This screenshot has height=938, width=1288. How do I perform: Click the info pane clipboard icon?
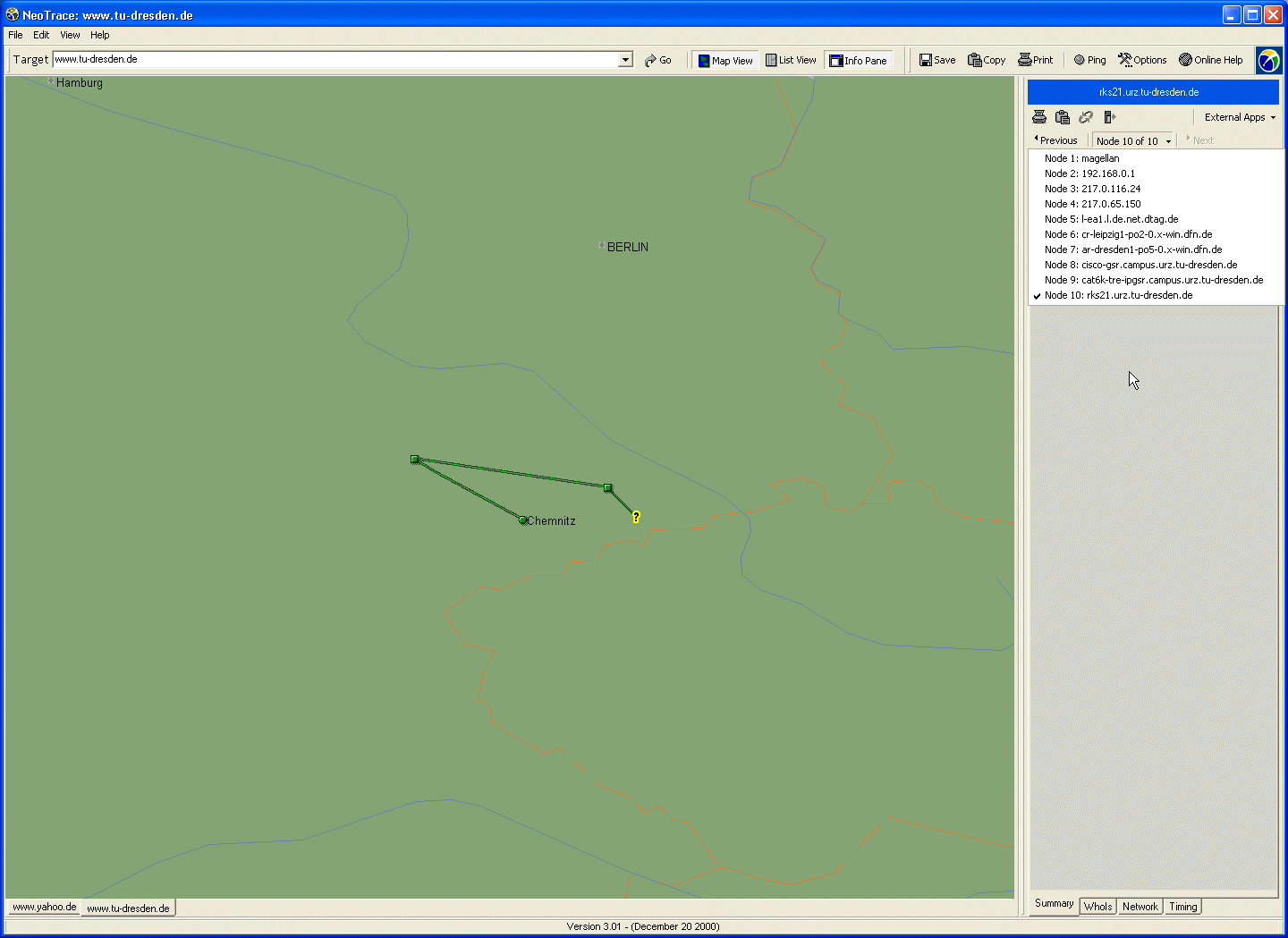coord(1063,117)
